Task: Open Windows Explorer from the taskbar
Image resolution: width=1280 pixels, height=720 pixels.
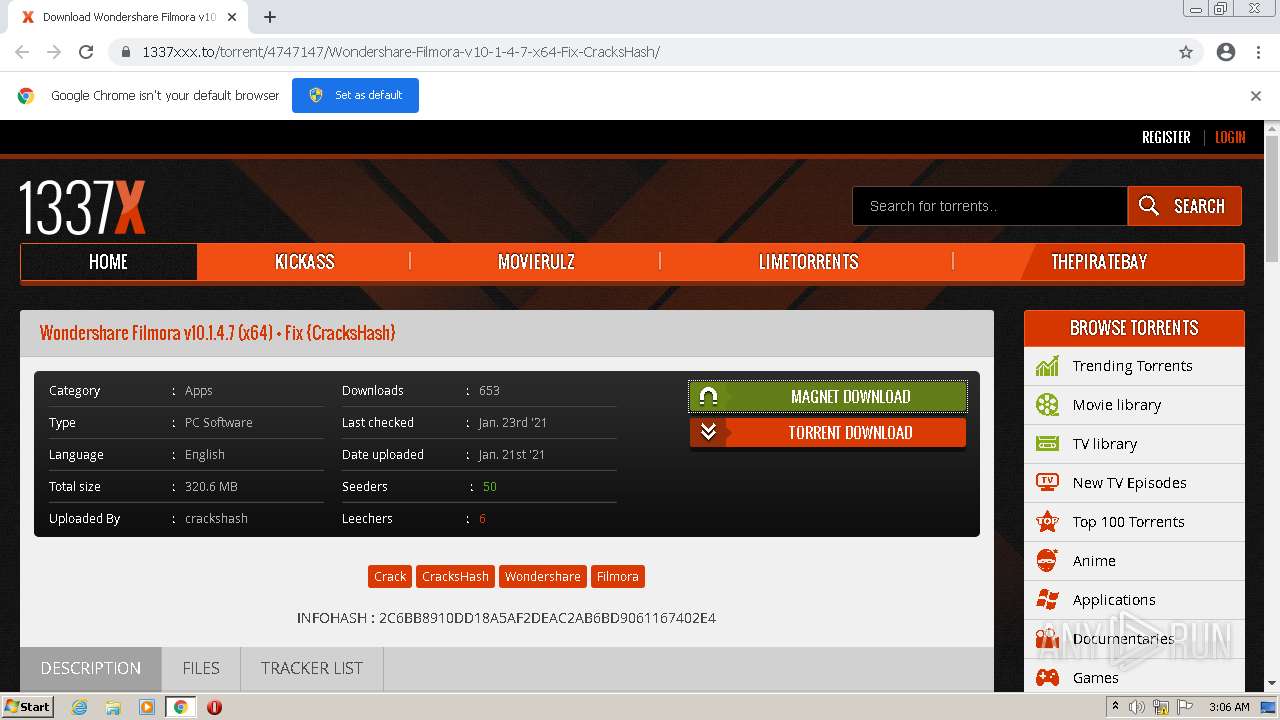Action: (113, 707)
